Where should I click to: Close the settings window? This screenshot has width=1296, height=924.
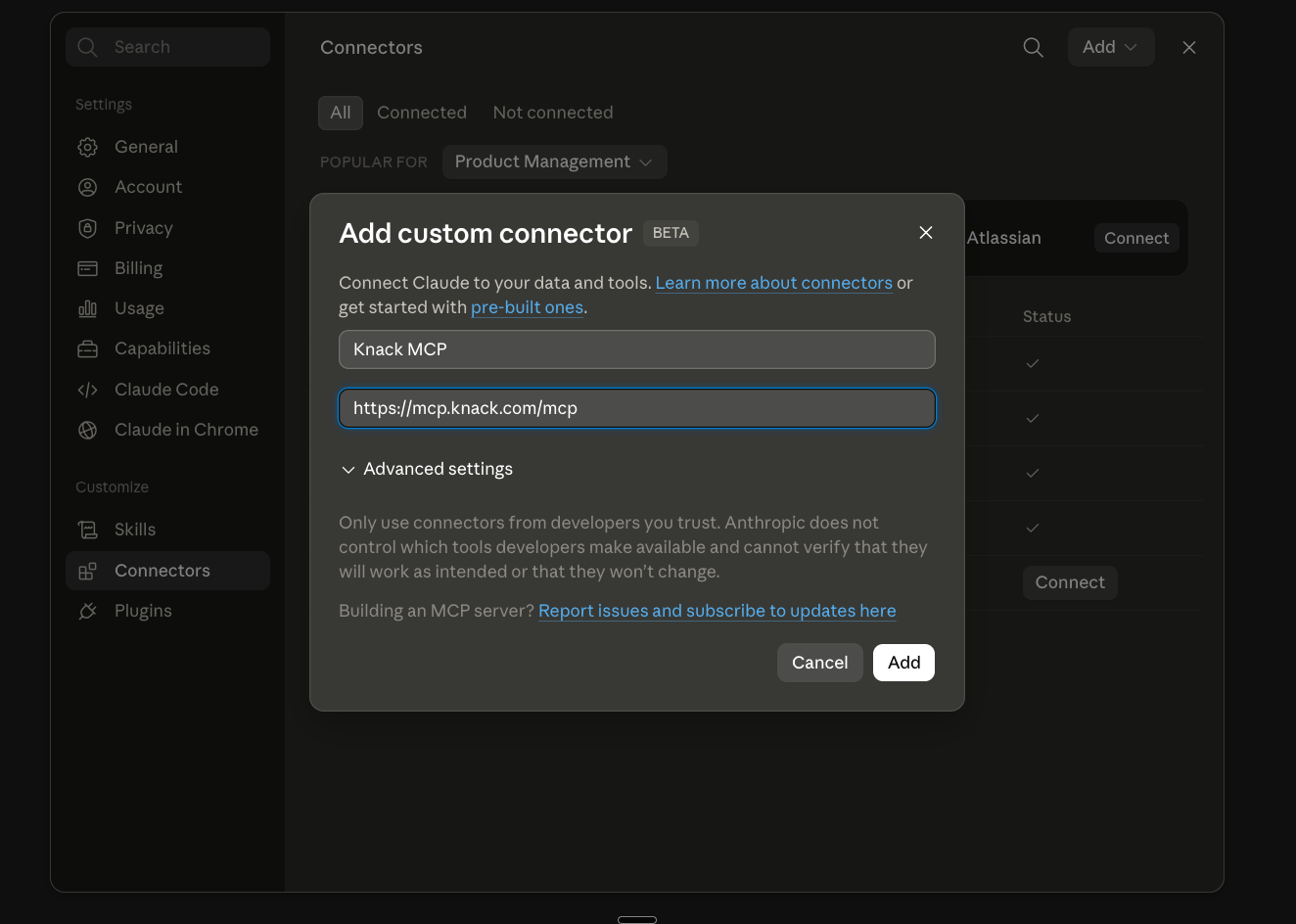1189,47
